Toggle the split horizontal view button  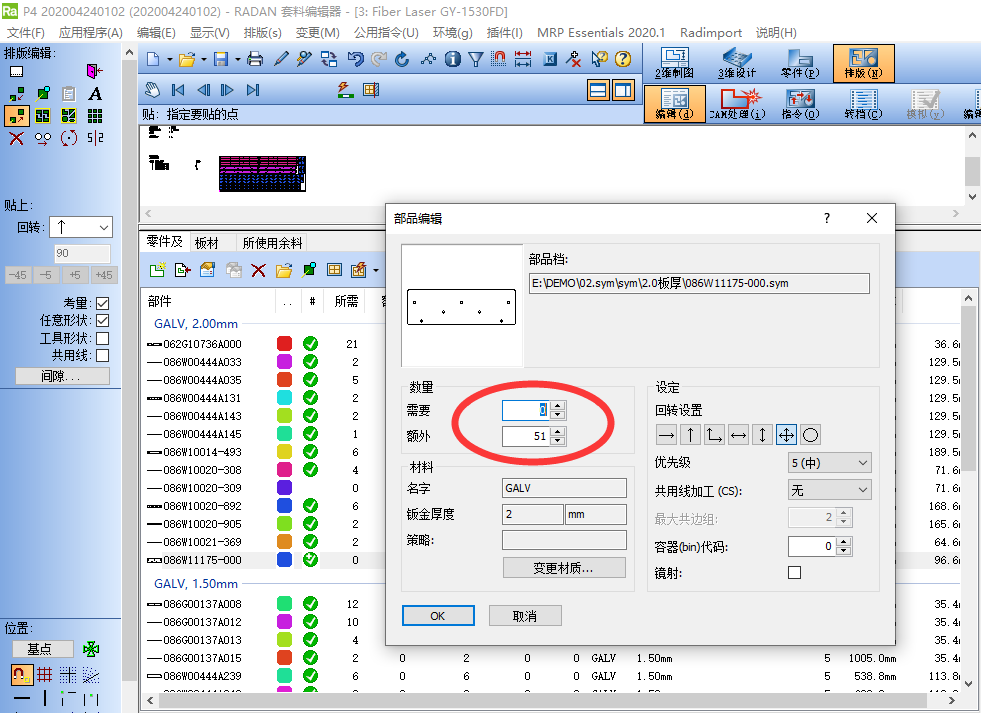point(599,91)
